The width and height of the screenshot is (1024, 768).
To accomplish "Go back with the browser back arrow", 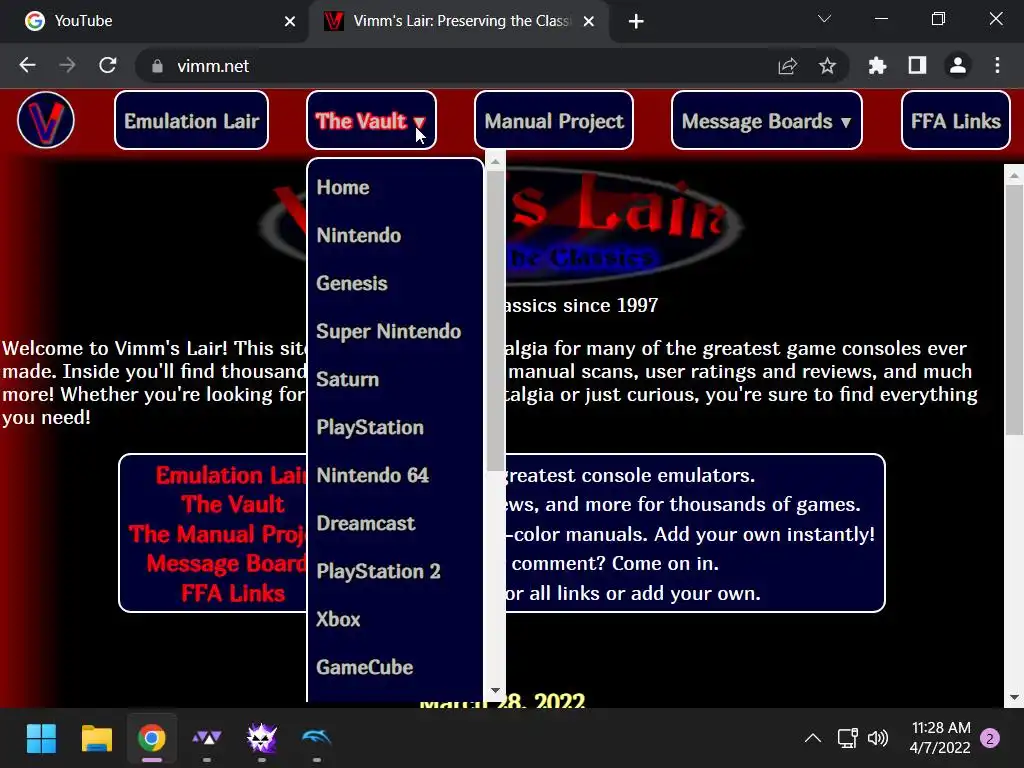I will coord(27,65).
